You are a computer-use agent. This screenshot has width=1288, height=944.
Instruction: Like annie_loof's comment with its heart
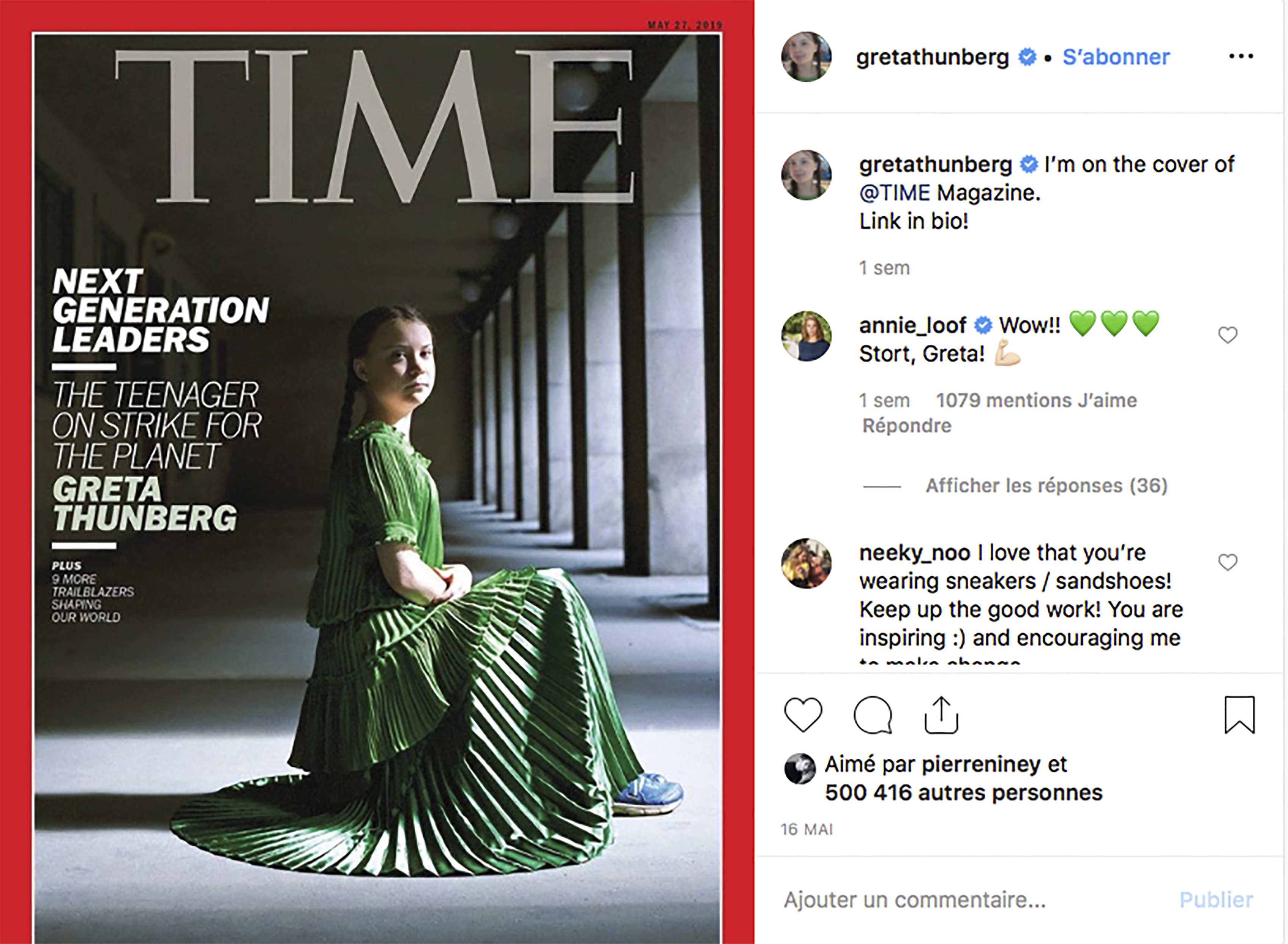click(1227, 335)
